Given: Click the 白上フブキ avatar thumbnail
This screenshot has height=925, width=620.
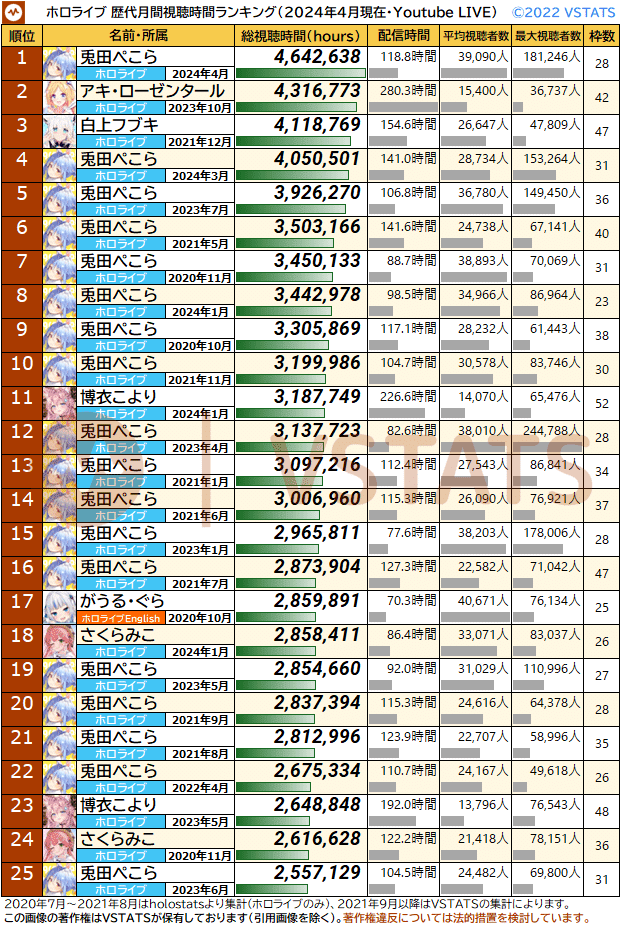Looking at the screenshot, I should (x=60, y=132).
